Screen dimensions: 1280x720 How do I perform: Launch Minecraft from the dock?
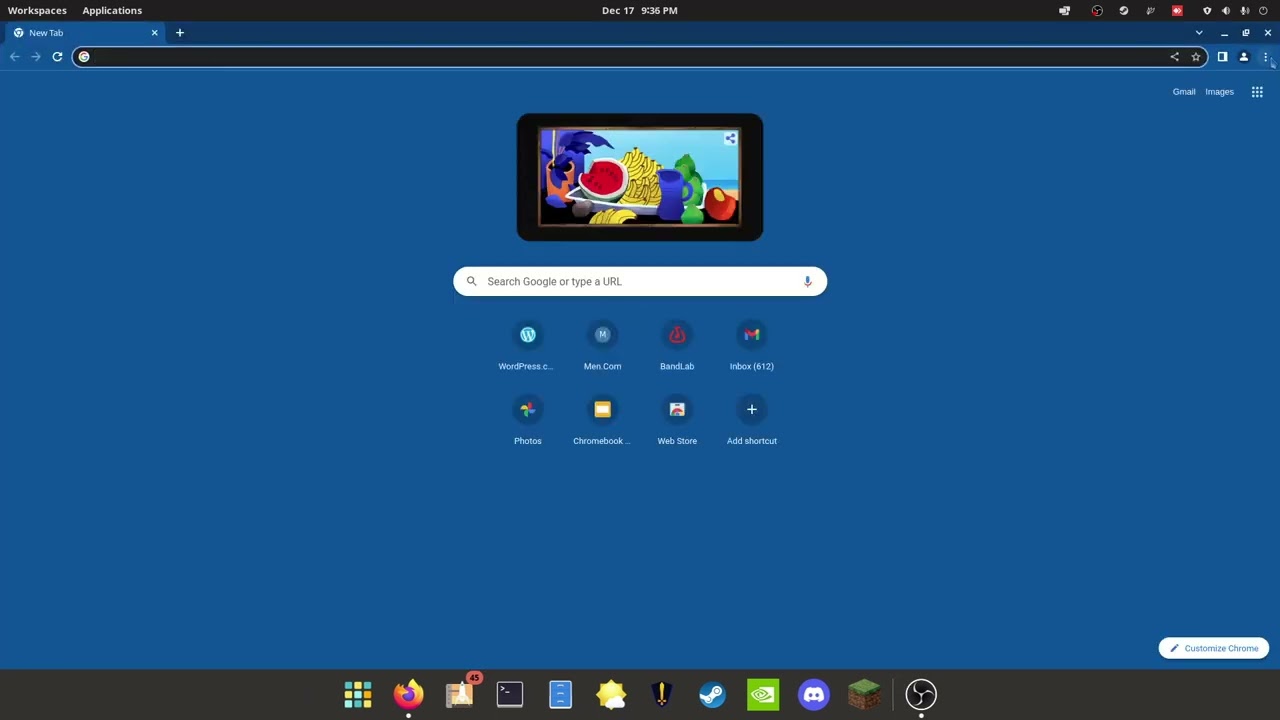(x=864, y=694)
